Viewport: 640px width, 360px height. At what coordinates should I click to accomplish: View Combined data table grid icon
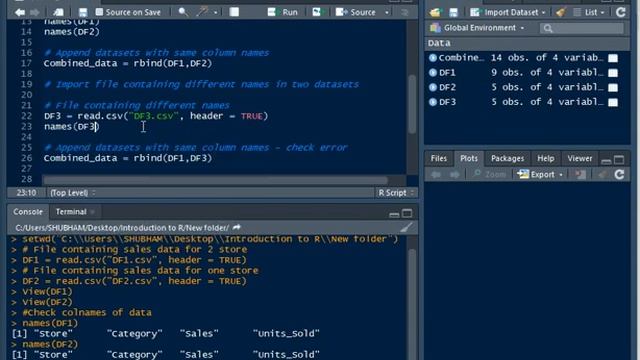pos(613,58)
